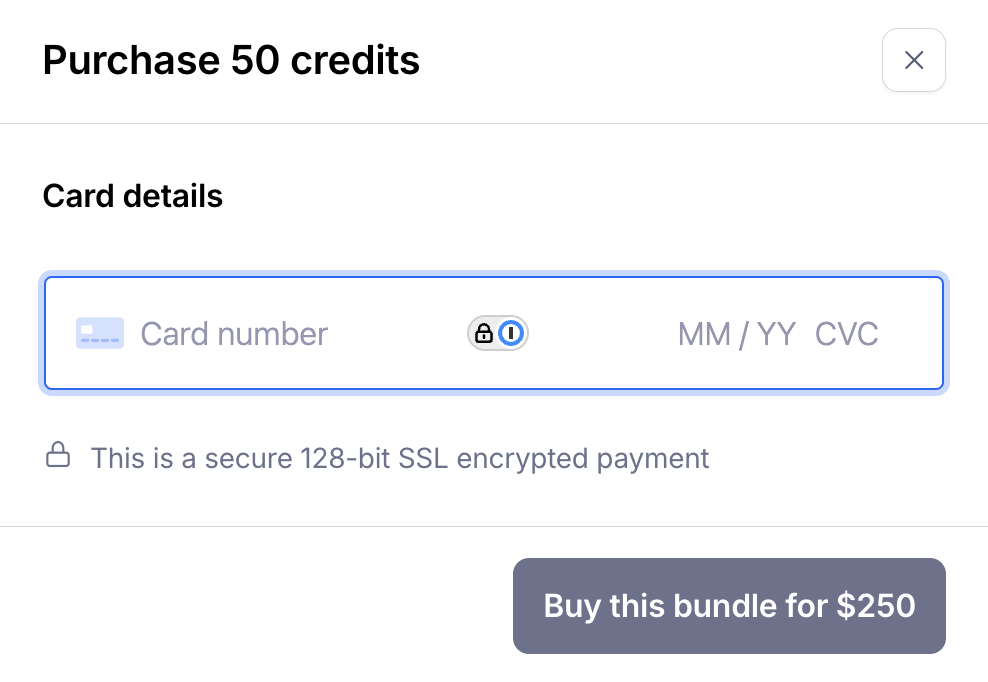Click the blue 1Password circle logo

click(511, 333)
